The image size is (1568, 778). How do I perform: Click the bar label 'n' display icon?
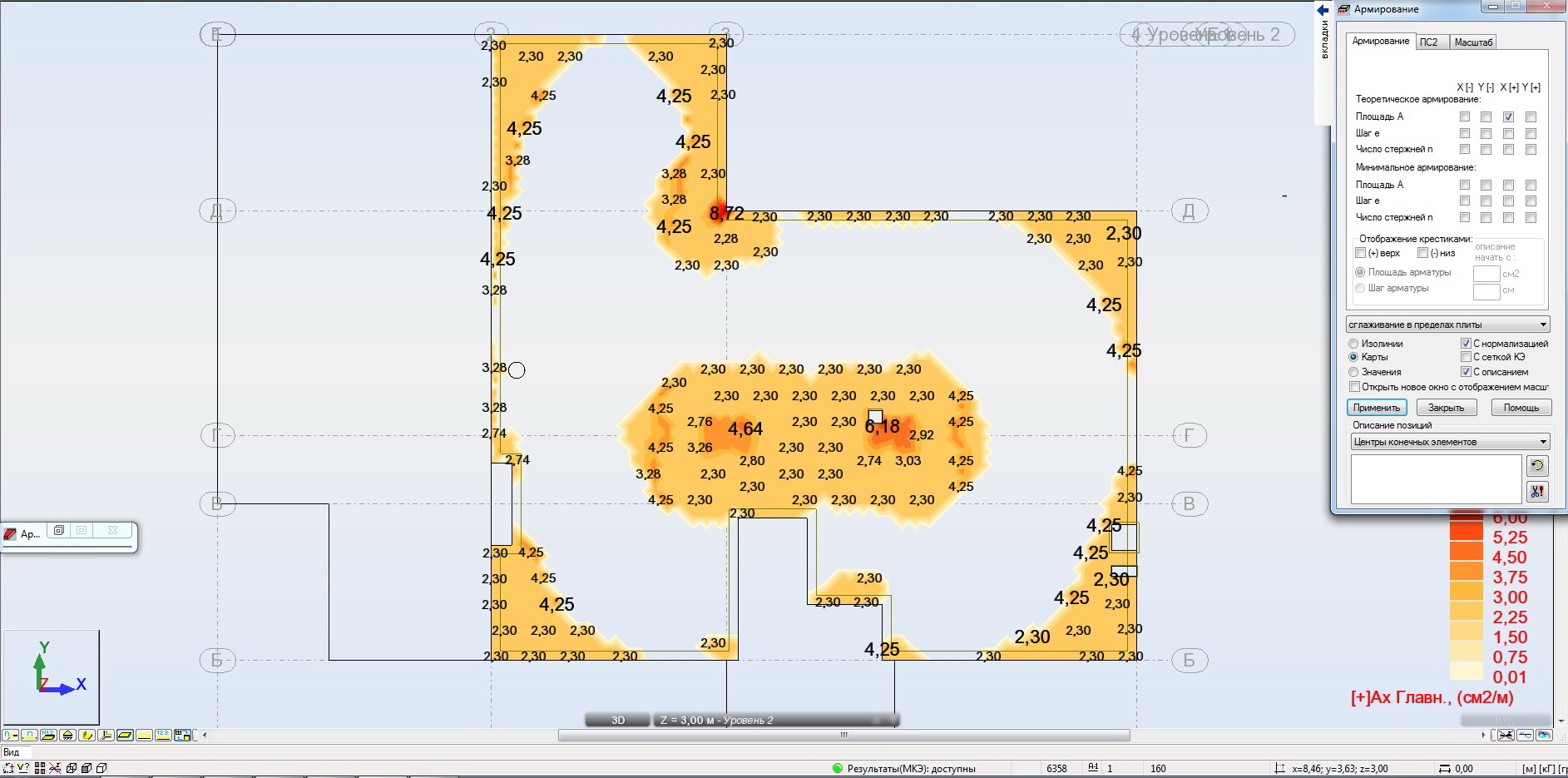30,736
